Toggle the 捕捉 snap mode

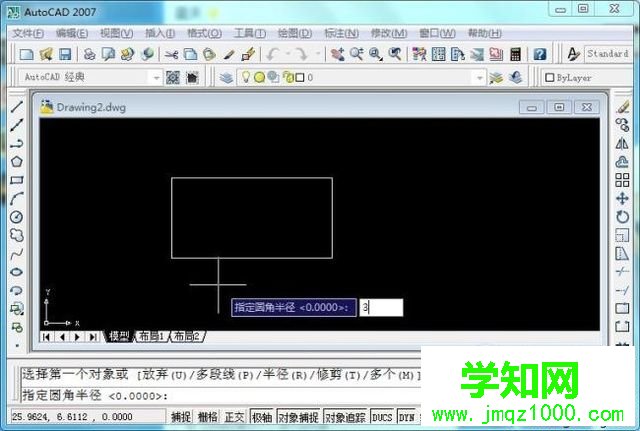[x=181, y=417]
